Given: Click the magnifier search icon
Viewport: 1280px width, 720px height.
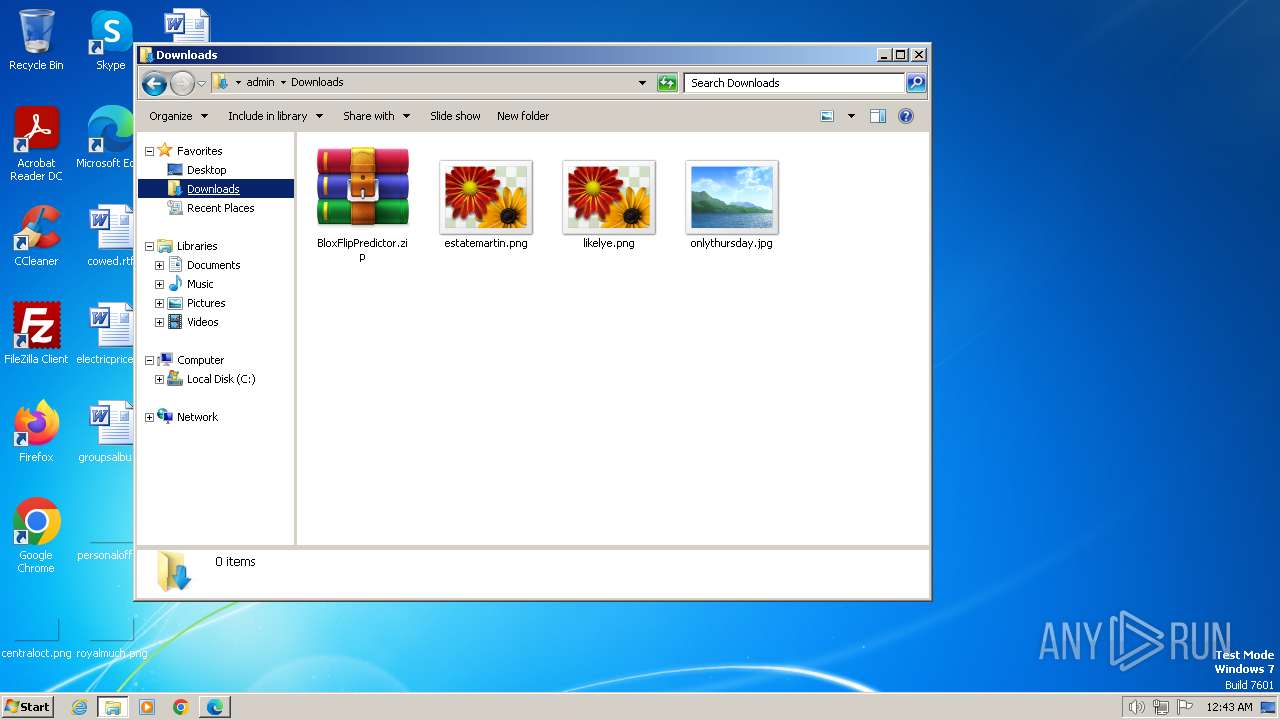Looking at the screenshot, I should pos(915,83).
